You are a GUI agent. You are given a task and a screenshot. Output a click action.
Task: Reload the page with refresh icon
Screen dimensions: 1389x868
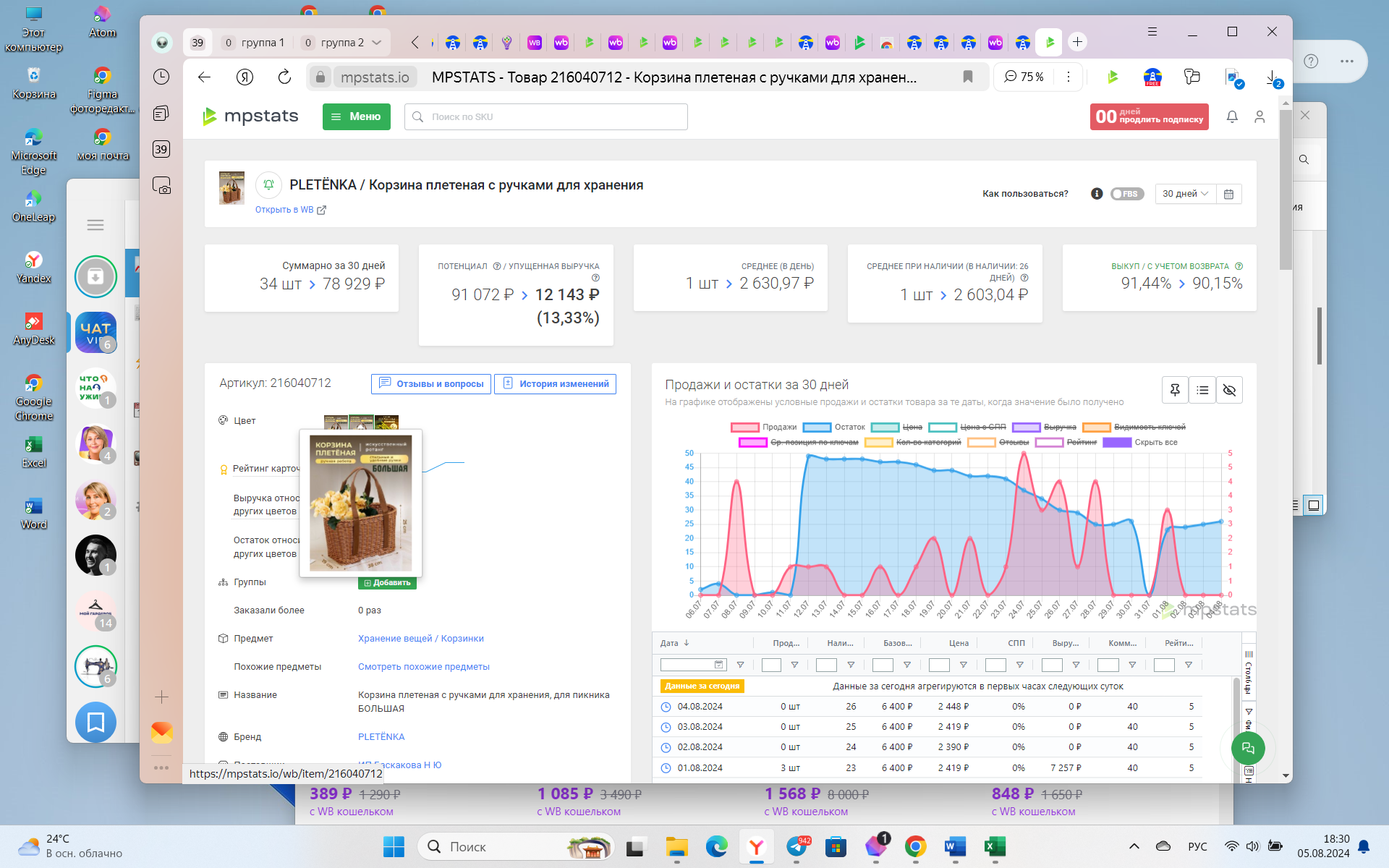click(x=284, y=77)
